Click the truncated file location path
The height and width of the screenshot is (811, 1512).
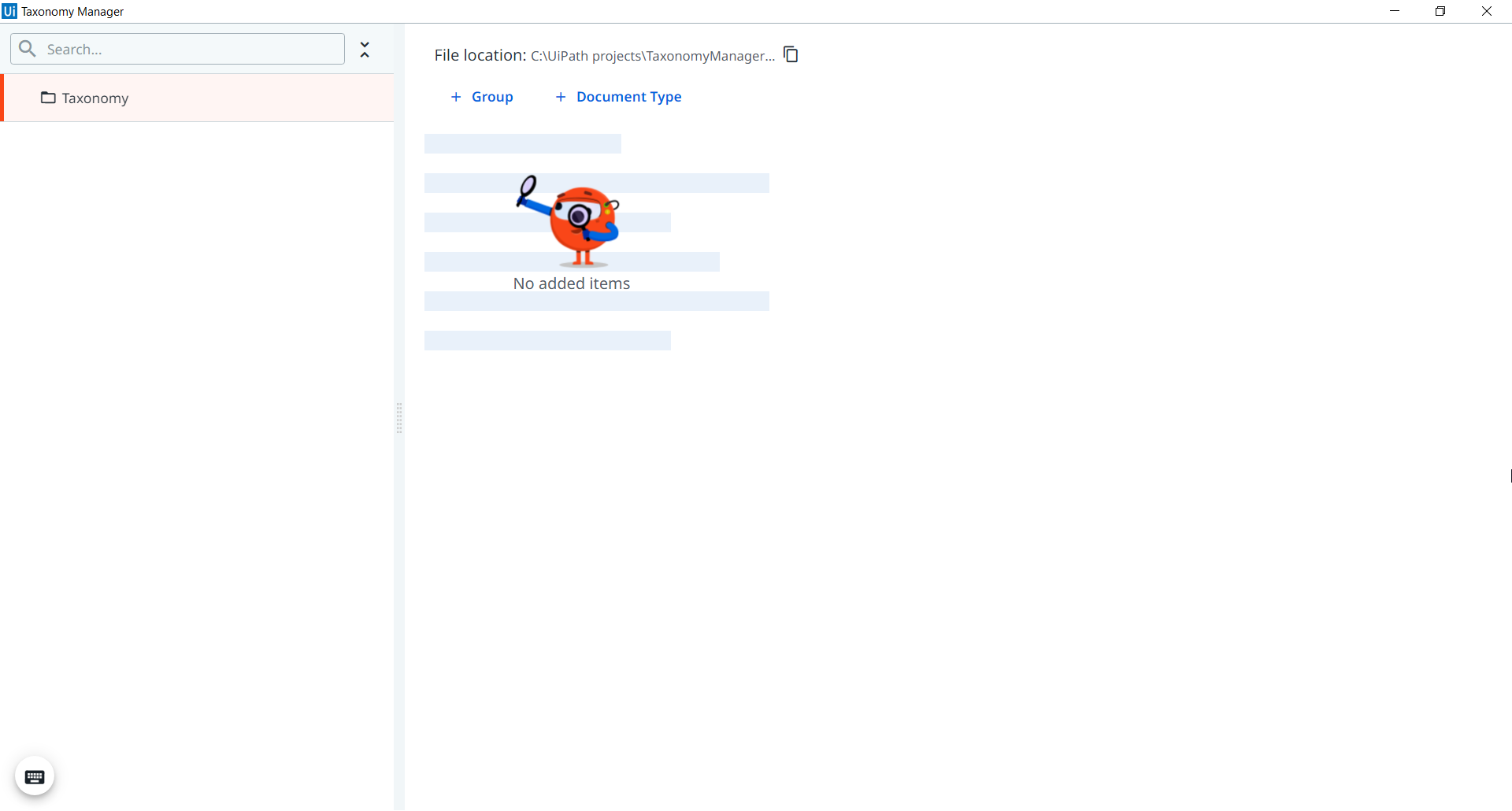tap(652, 56)
